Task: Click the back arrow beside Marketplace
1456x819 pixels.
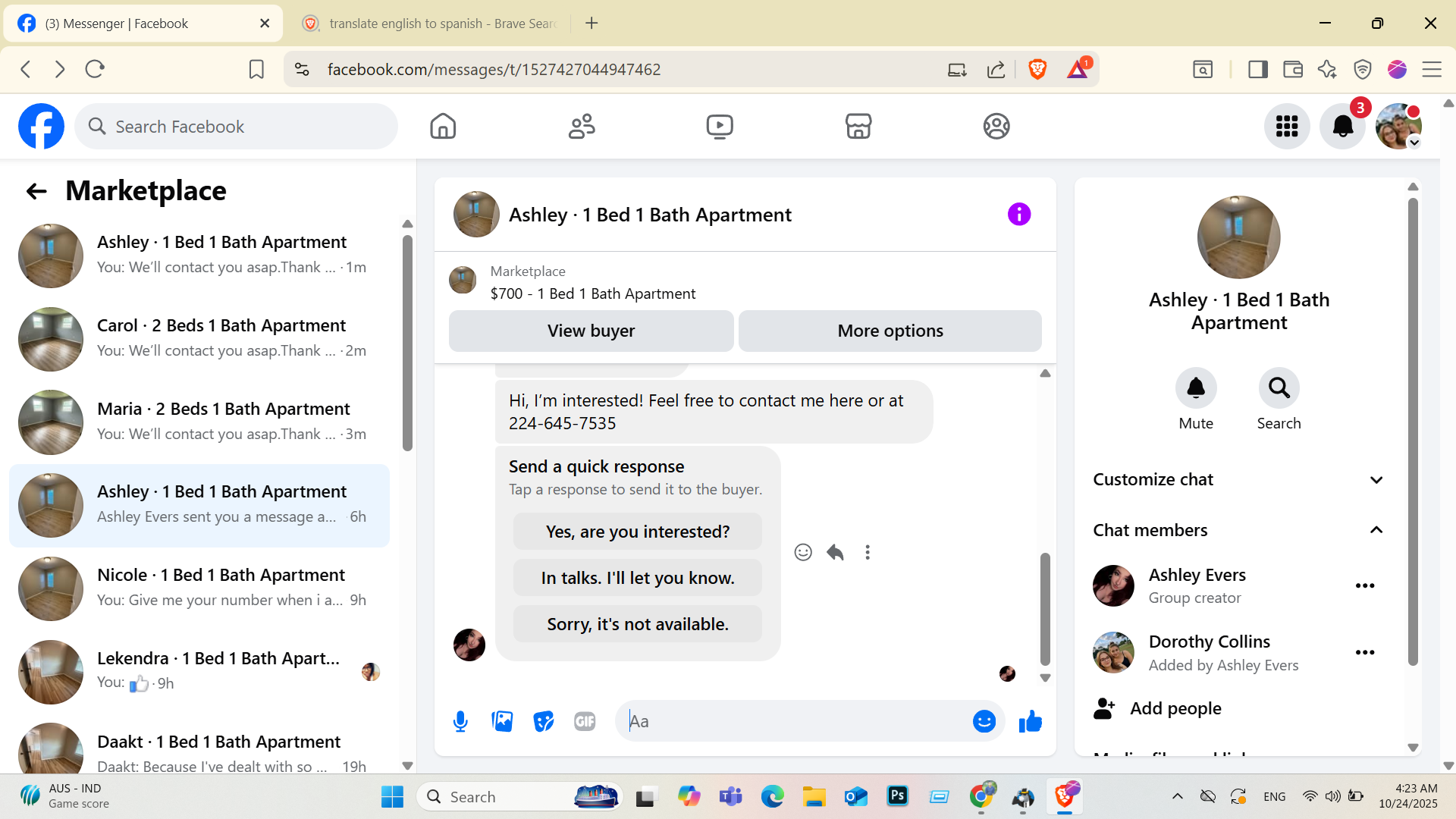Action: pos(36,191)
